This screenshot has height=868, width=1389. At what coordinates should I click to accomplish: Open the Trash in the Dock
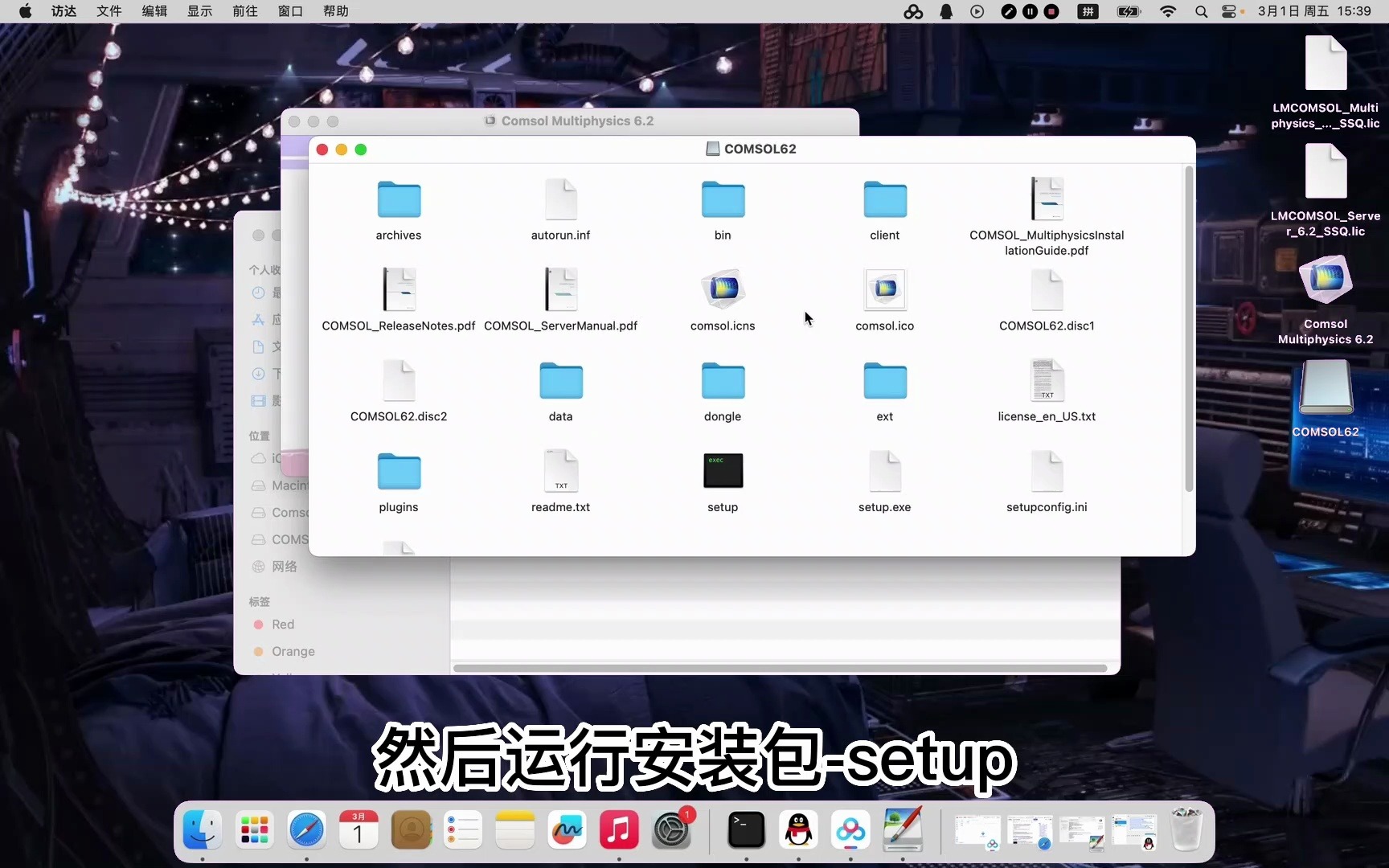click(x=1186, y=830)
